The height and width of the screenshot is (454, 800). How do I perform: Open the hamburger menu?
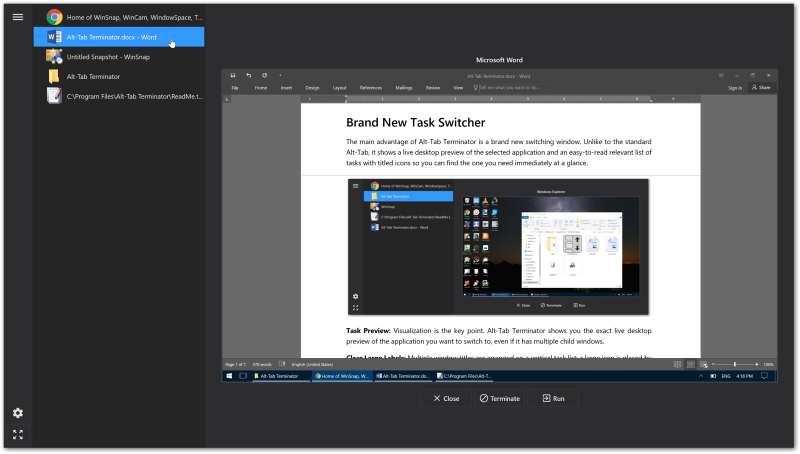17,17
